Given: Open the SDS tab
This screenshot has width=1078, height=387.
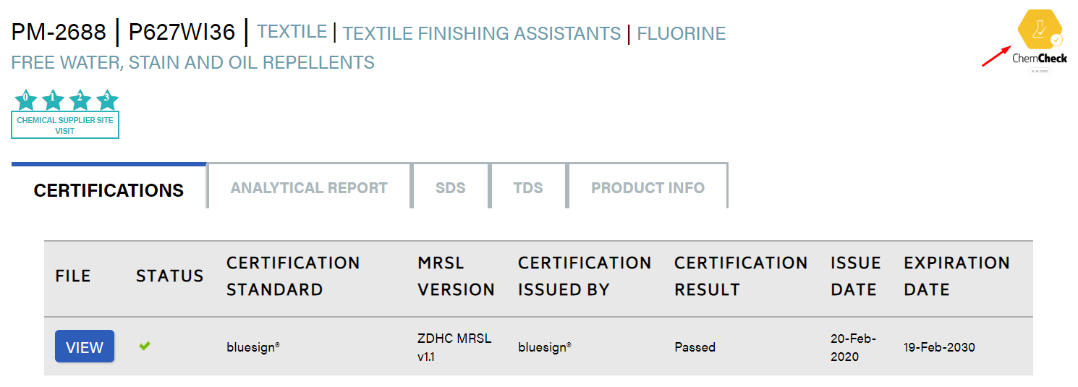Looking at the screenshot, I should (450, 187).
